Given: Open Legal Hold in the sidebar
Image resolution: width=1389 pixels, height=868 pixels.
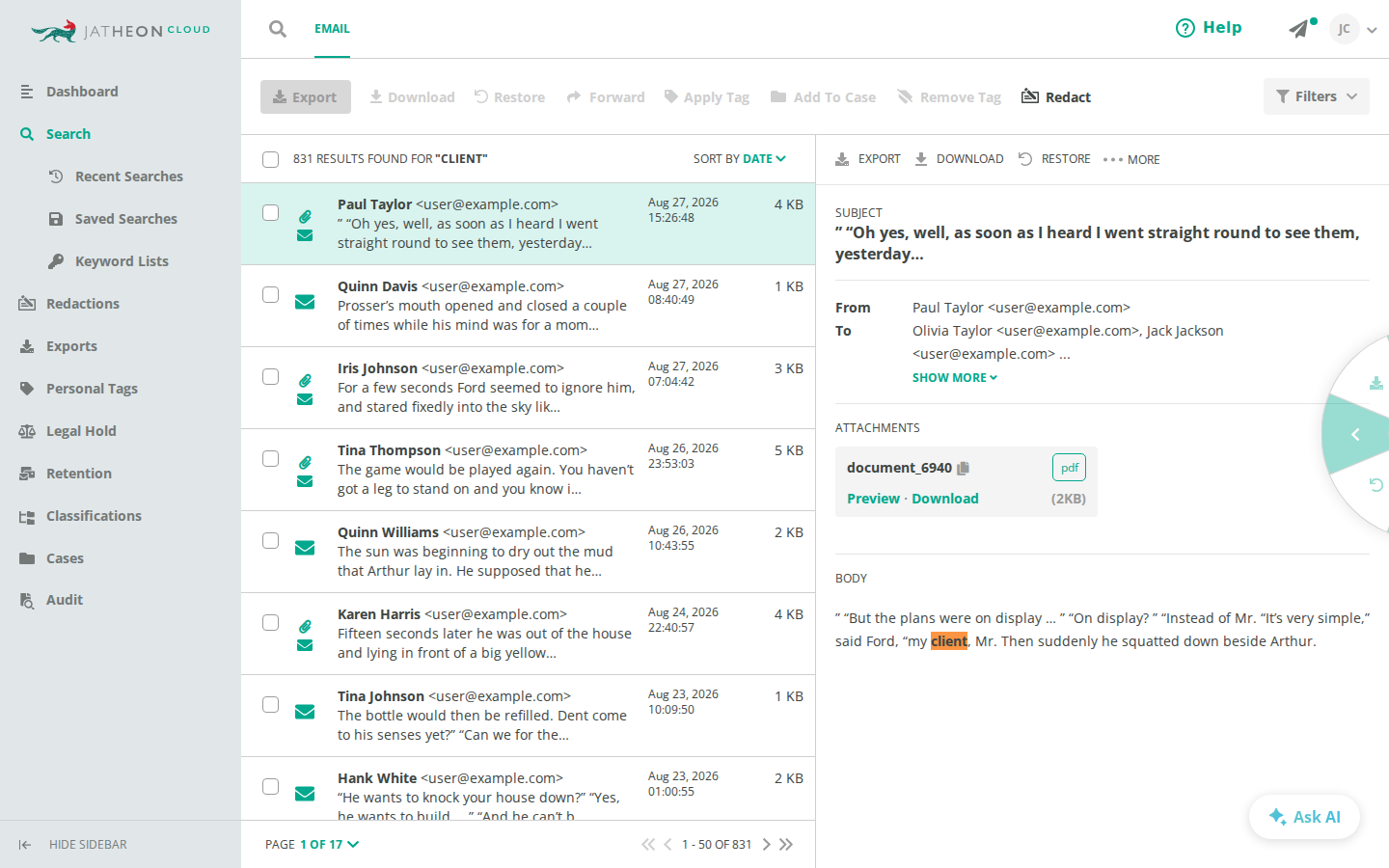Looking at the screenshot, I should click(81, 431).
